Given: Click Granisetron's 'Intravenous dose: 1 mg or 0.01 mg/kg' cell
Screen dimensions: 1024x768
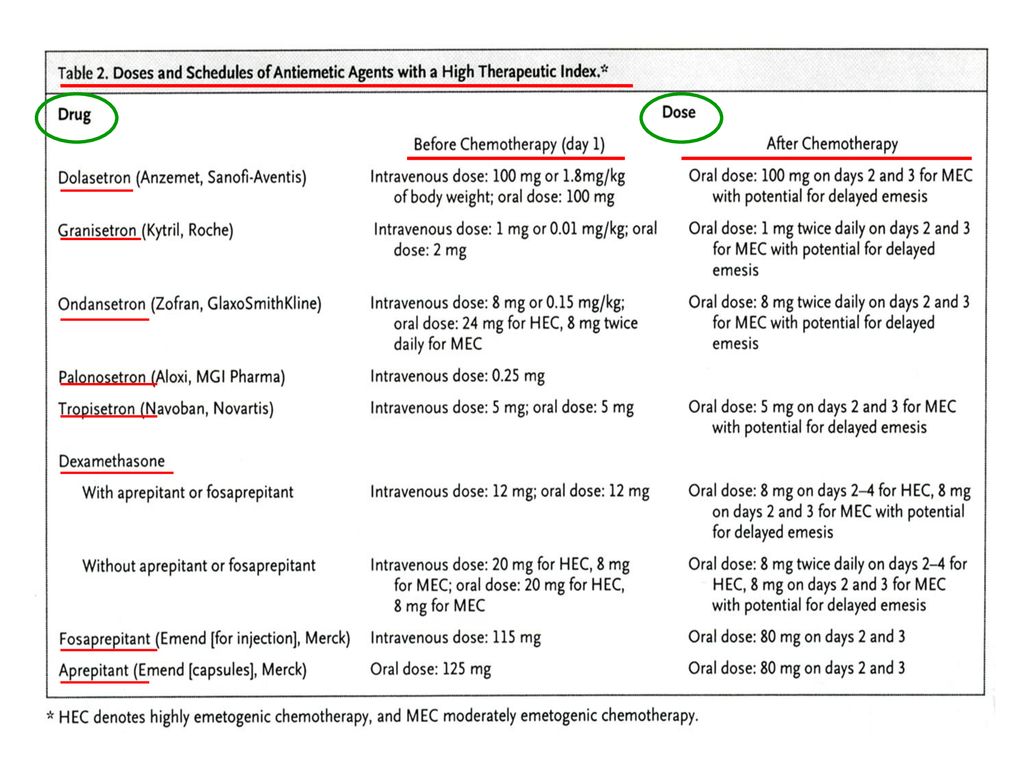Looking at the screenshot, I should pyautogui.click(x=515, y=240).
